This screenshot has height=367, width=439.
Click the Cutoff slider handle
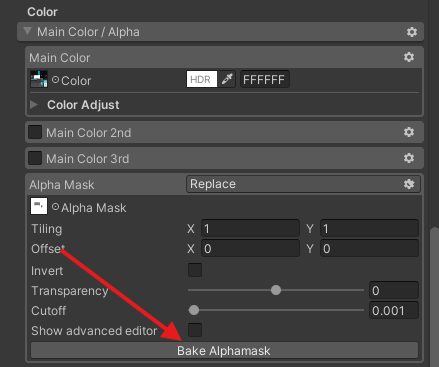coord(194,310)
